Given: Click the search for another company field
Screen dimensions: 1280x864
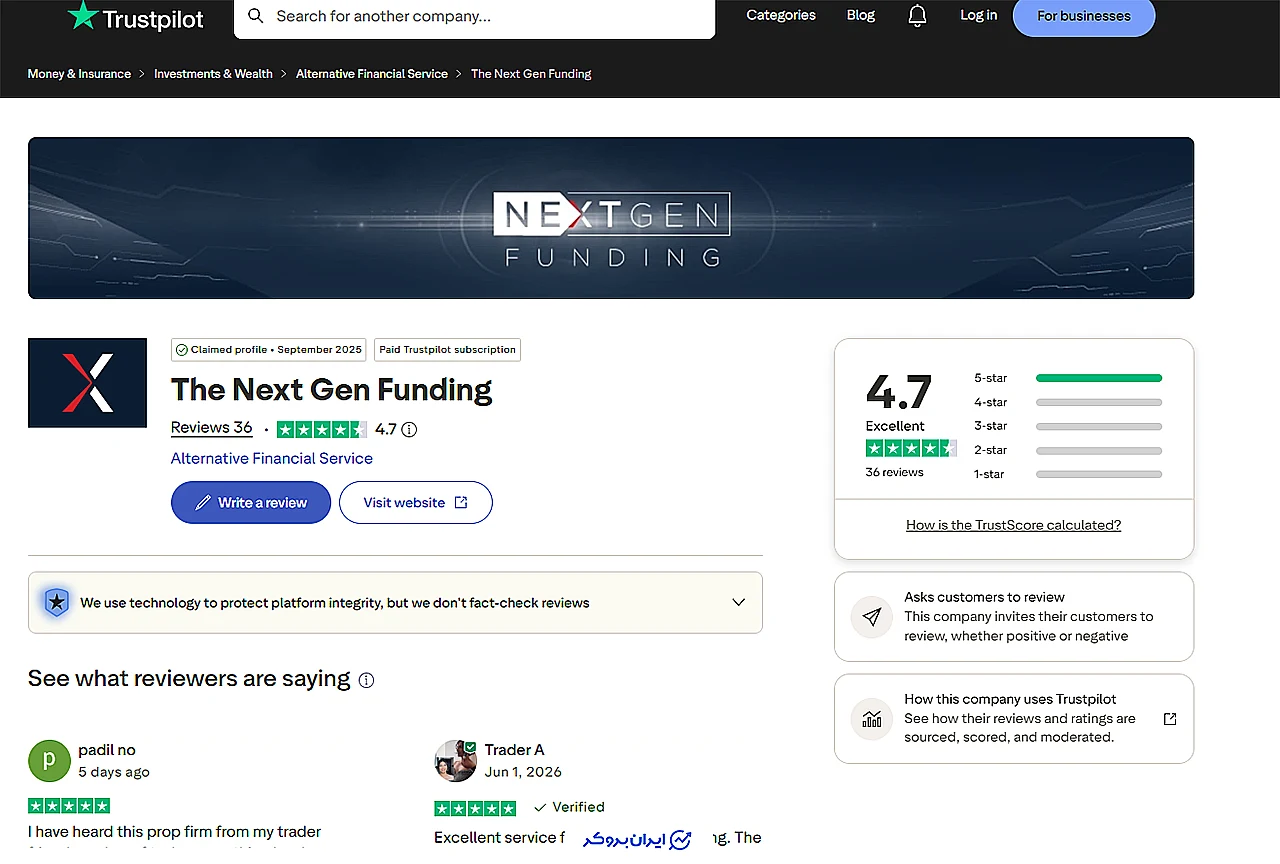Looking at the screenshot, I should point(474,16).
